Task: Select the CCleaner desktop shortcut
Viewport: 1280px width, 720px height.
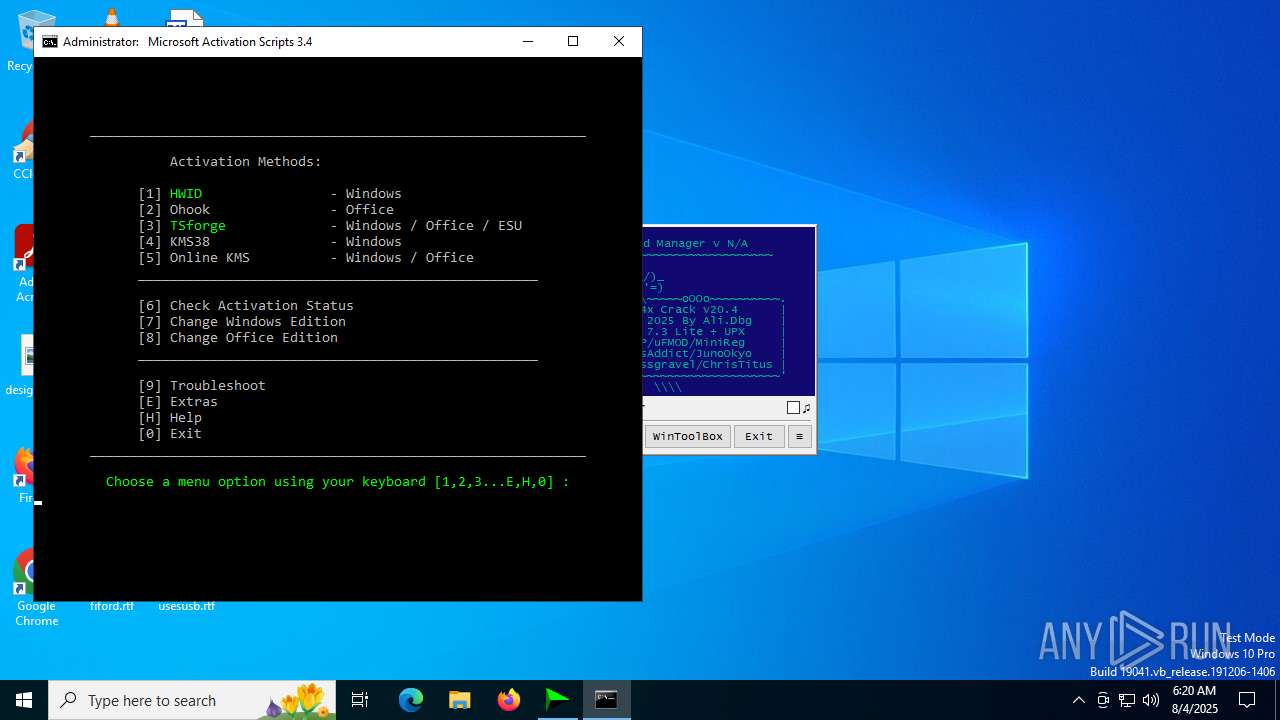Action: pyautogui.click(x=22, y=150)
